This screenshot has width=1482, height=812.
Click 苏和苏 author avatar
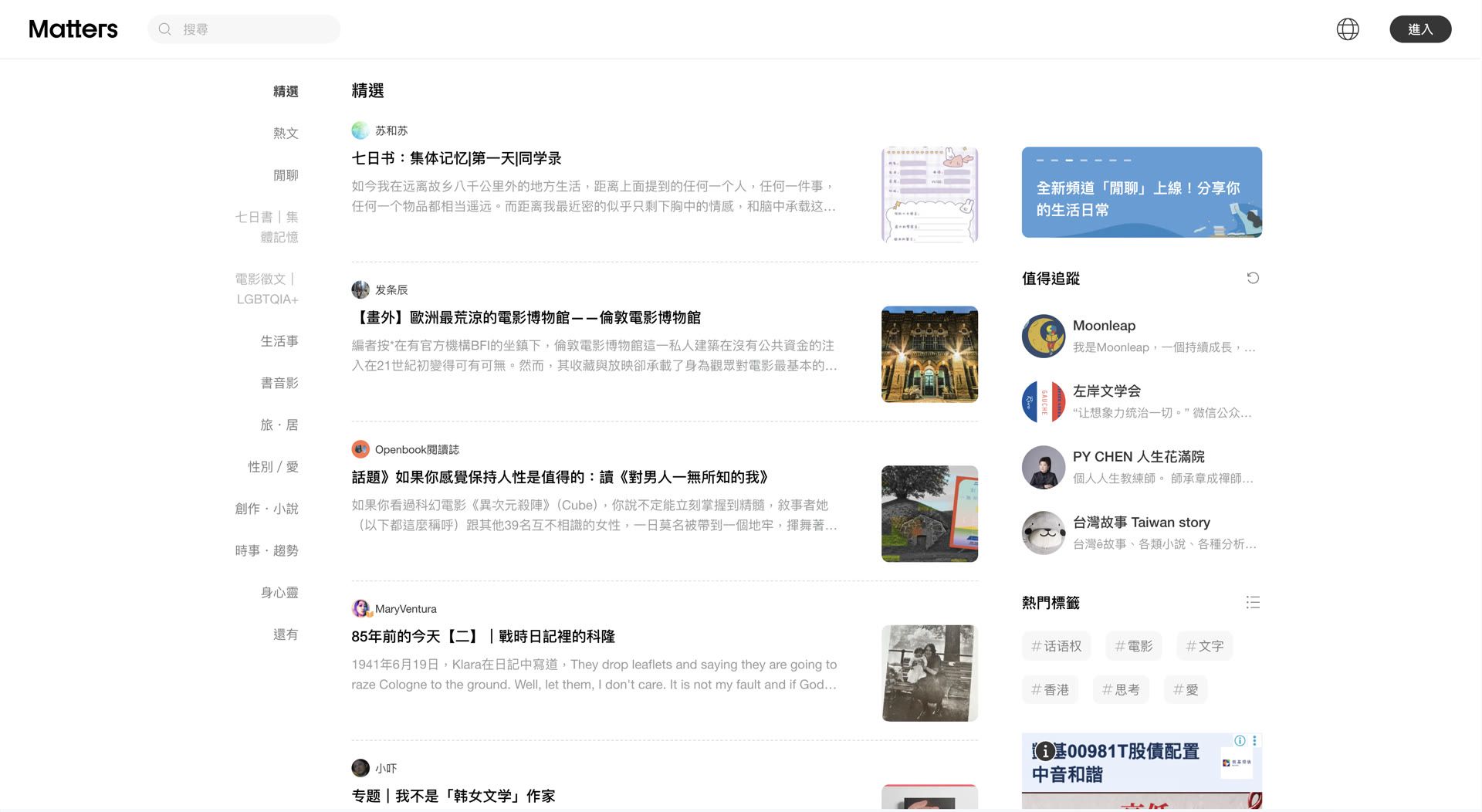click(x=360, y=130)
